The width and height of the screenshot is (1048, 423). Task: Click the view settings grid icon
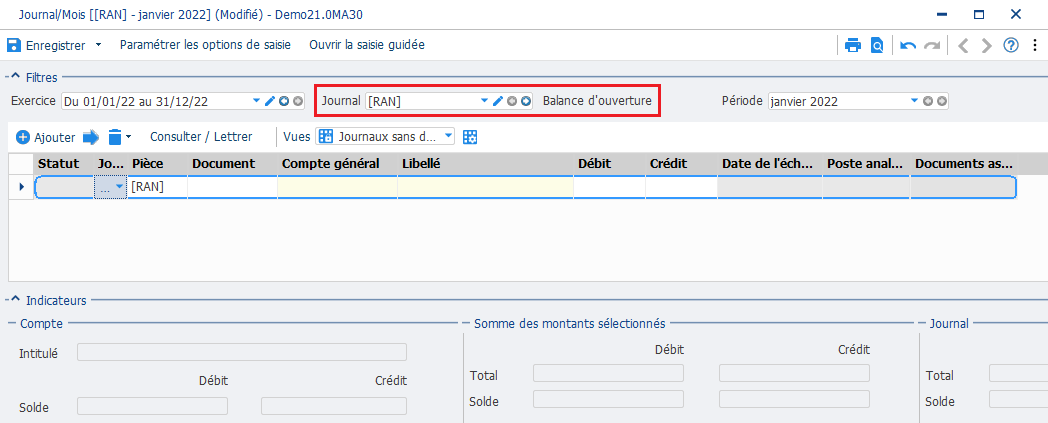(471, 137)
